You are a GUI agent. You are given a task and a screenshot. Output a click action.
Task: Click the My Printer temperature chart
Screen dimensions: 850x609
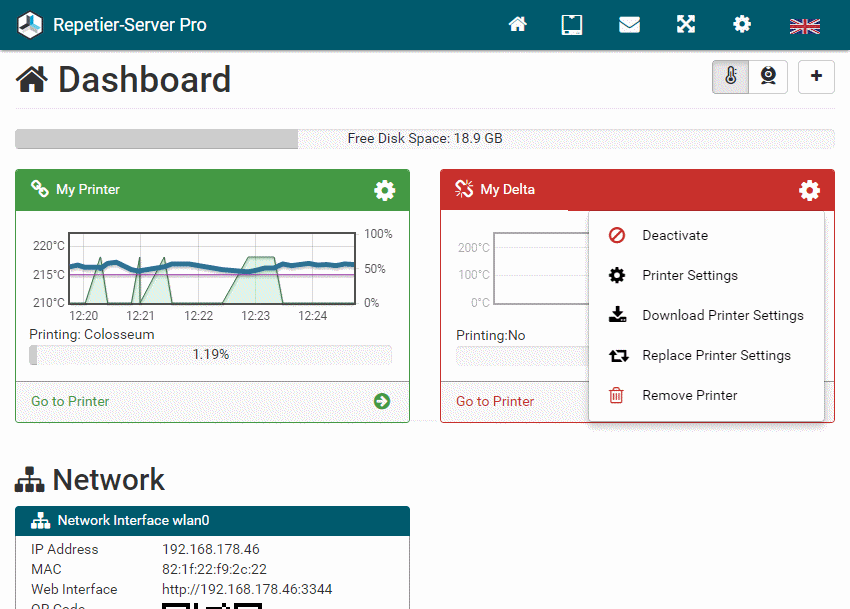(x=212, y=268)
